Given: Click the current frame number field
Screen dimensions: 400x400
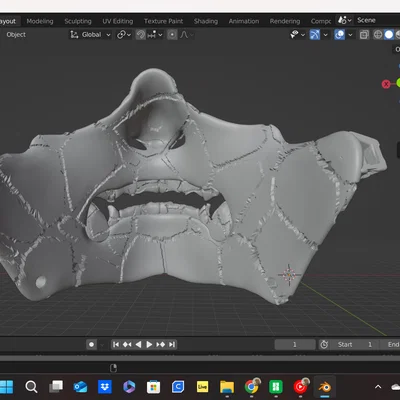Looking at the screenshot, I should point(295,344).
